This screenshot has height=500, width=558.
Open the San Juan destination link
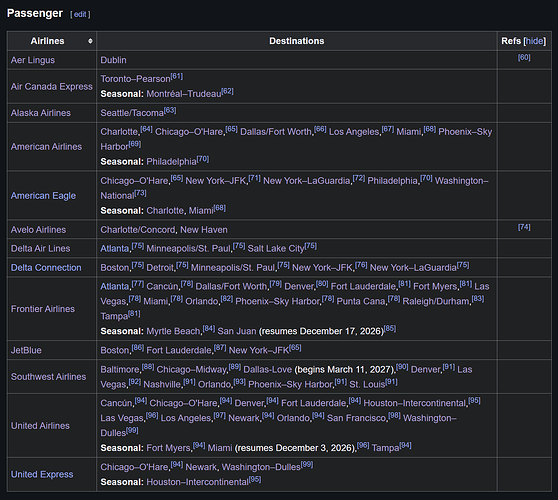coord(237,331)
